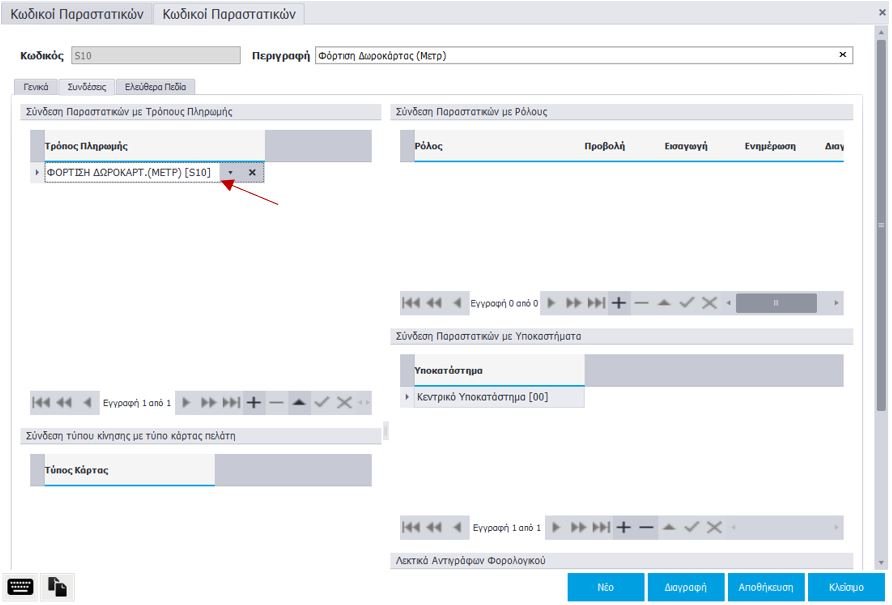Expand the Κεντρικό Υποκατάστημα row indicator

click(x=407, y=398)
